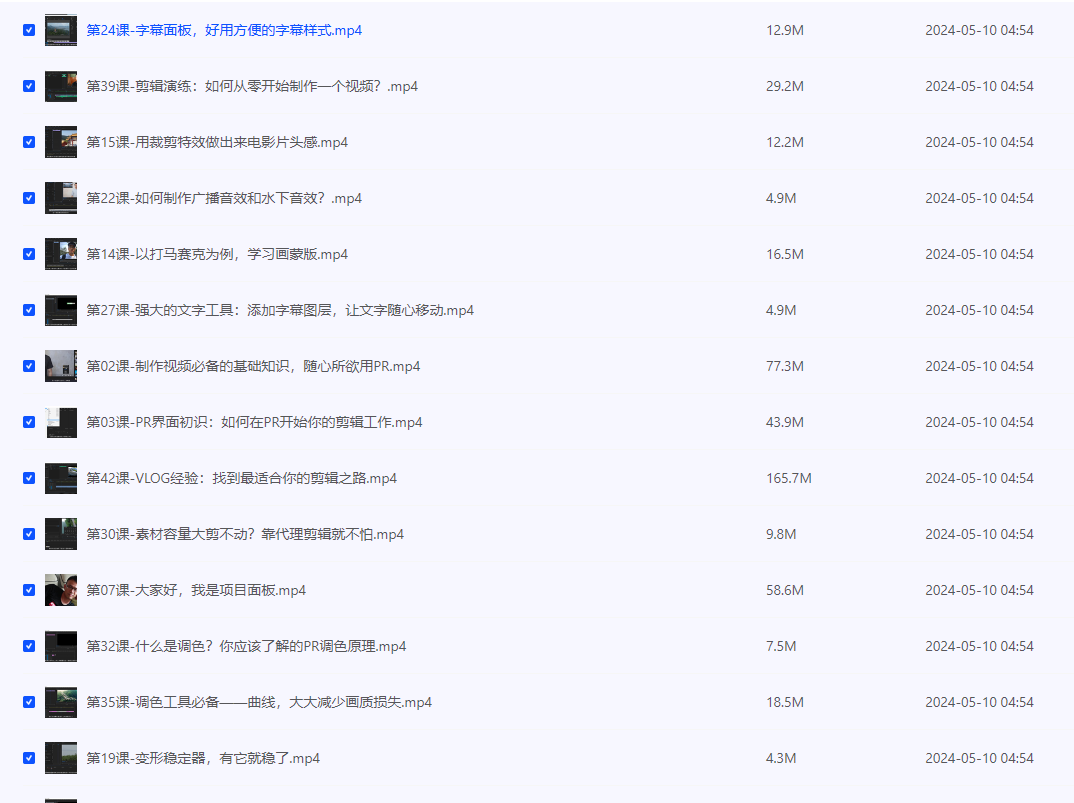Select the thumbnail for 第07课 项目面板 video
Screen dimensions: 1074x803
pos(60,590)
